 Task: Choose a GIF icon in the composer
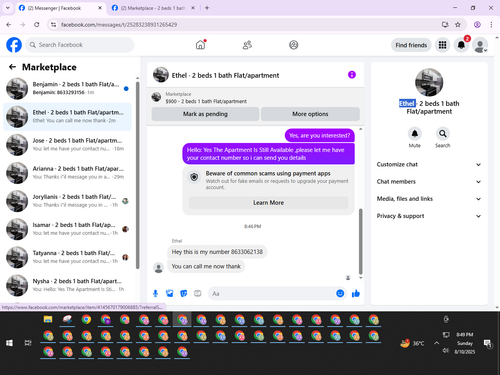[198, 293]
